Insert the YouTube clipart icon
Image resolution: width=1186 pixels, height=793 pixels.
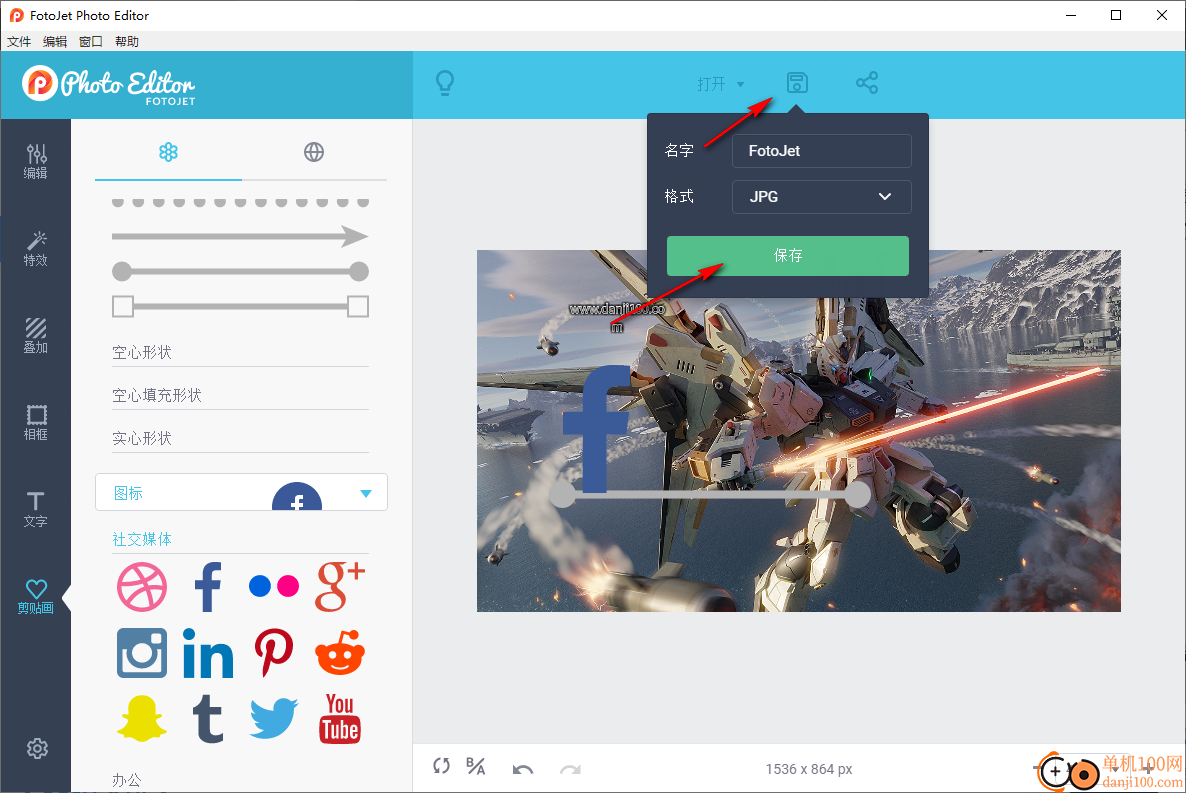pyautogui.click(x=340, y=719)
